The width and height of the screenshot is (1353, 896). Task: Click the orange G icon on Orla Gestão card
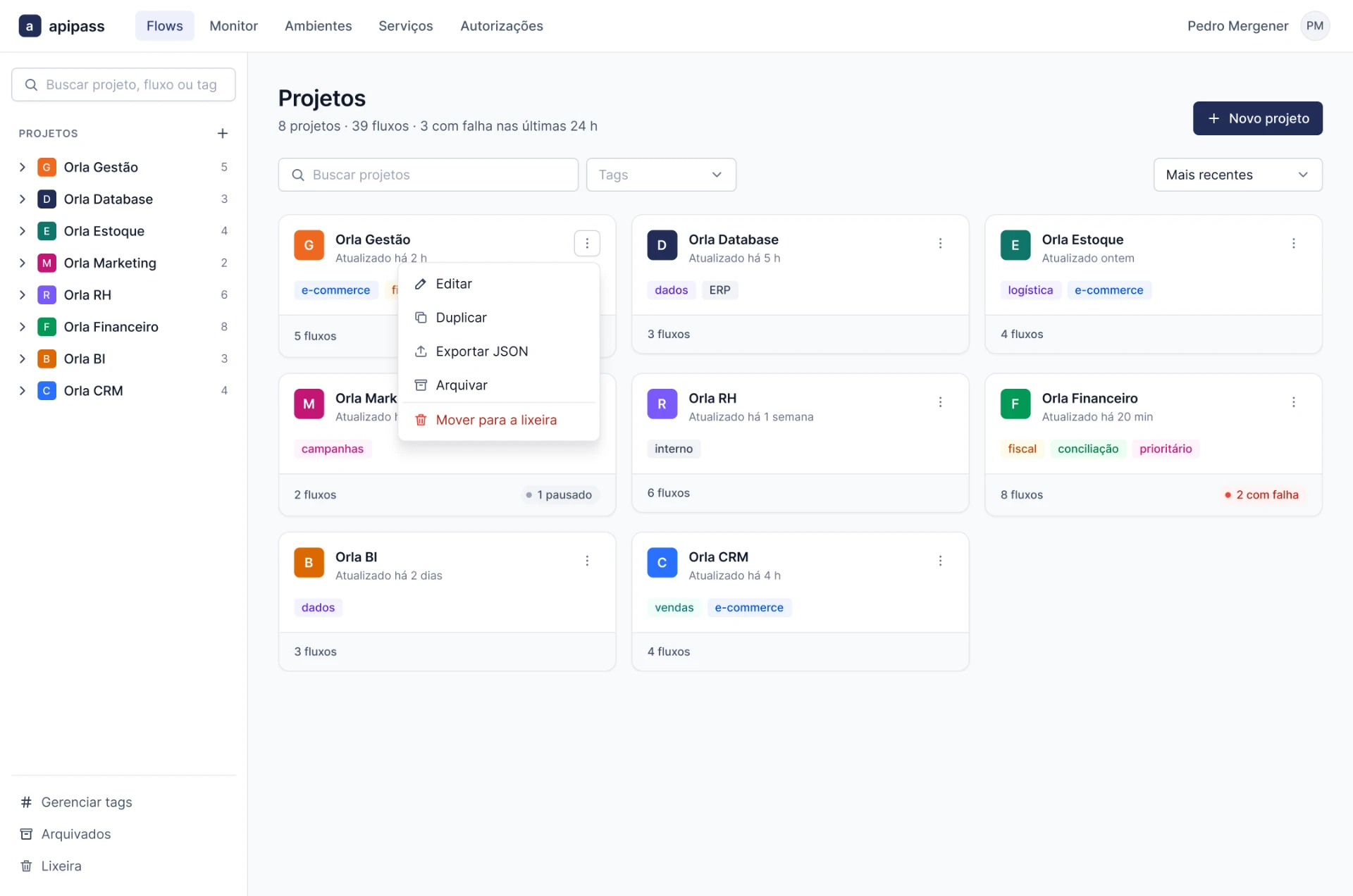click(309, 245)
